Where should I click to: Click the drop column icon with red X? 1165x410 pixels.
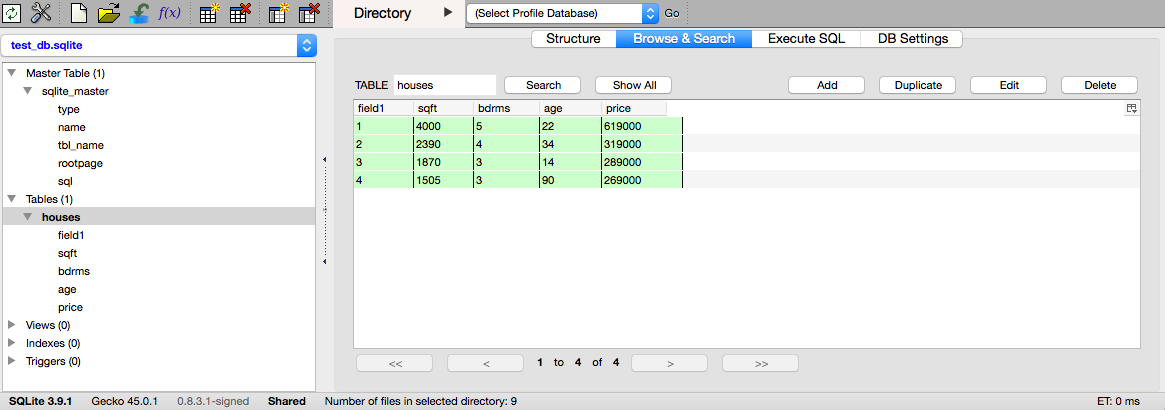point(309,13)
